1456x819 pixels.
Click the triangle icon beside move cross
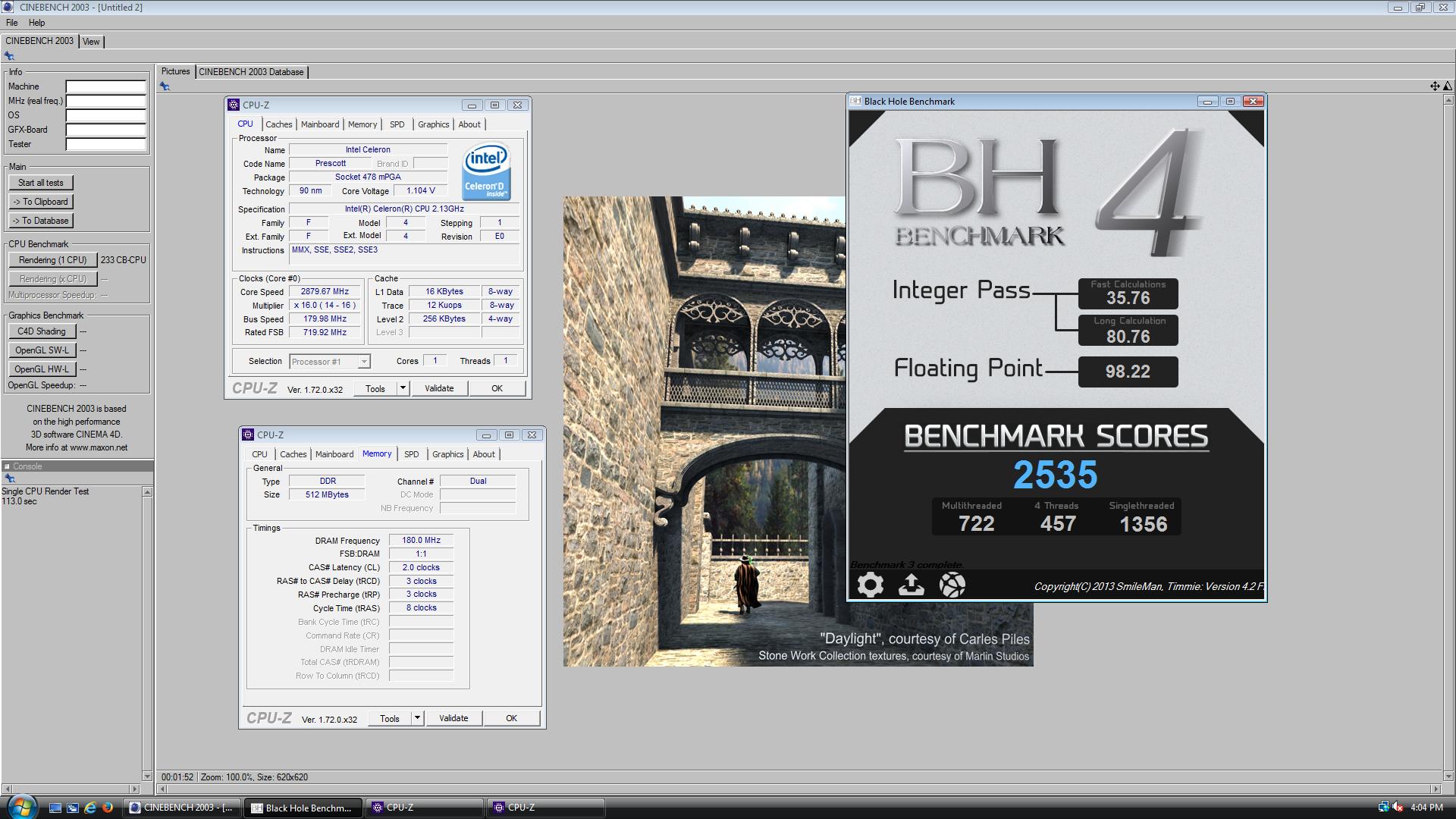(x=1447, y=86)
